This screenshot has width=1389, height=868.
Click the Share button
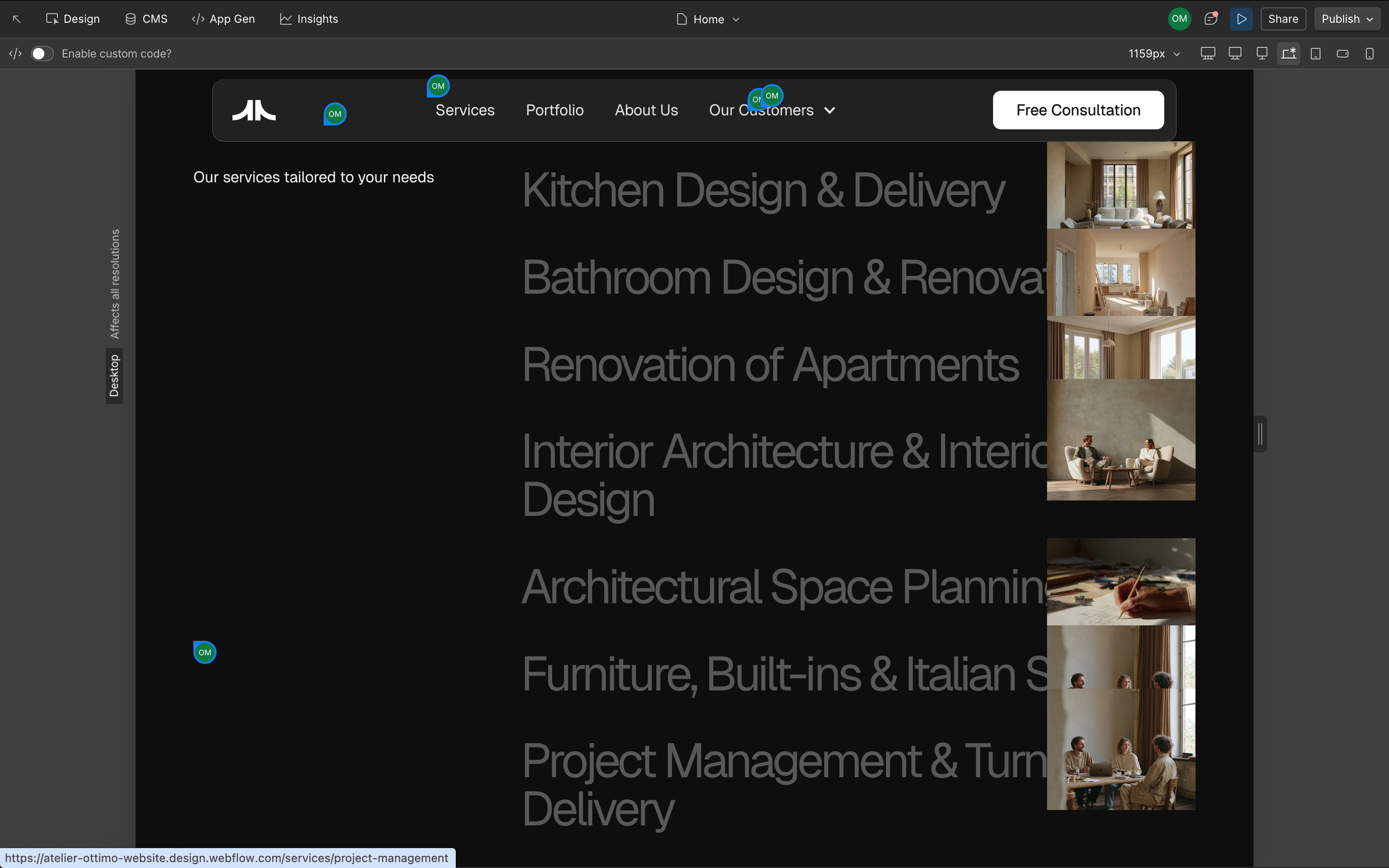1283,18
